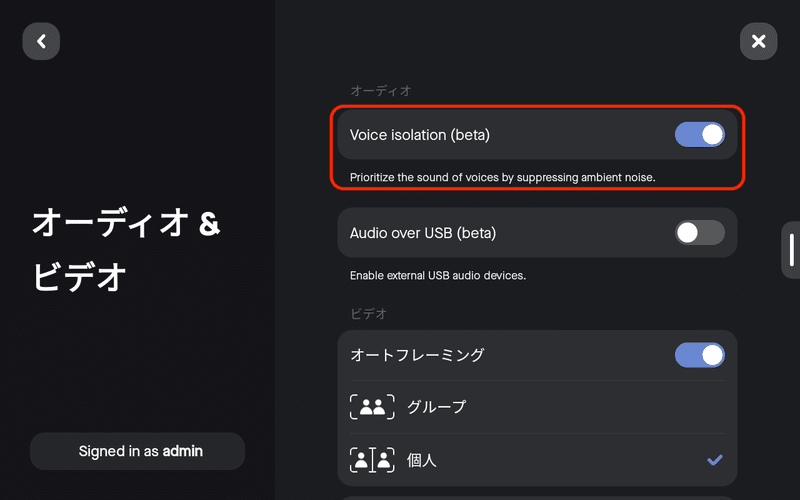This screenshot has width=800, height=500.
Task: Go back using the left chevron button
Action: point(41,41)
